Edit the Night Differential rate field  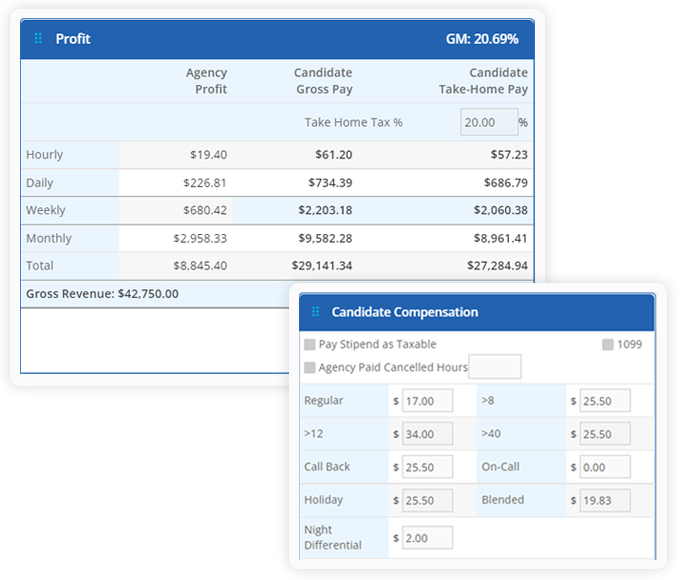pos(428,538)
